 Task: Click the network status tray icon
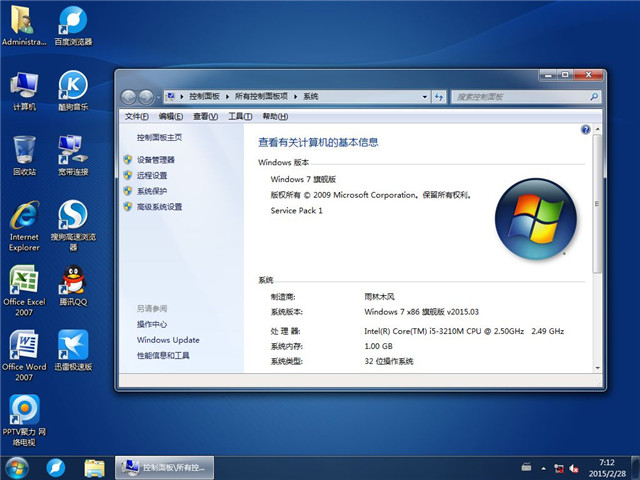pos(558,468)
